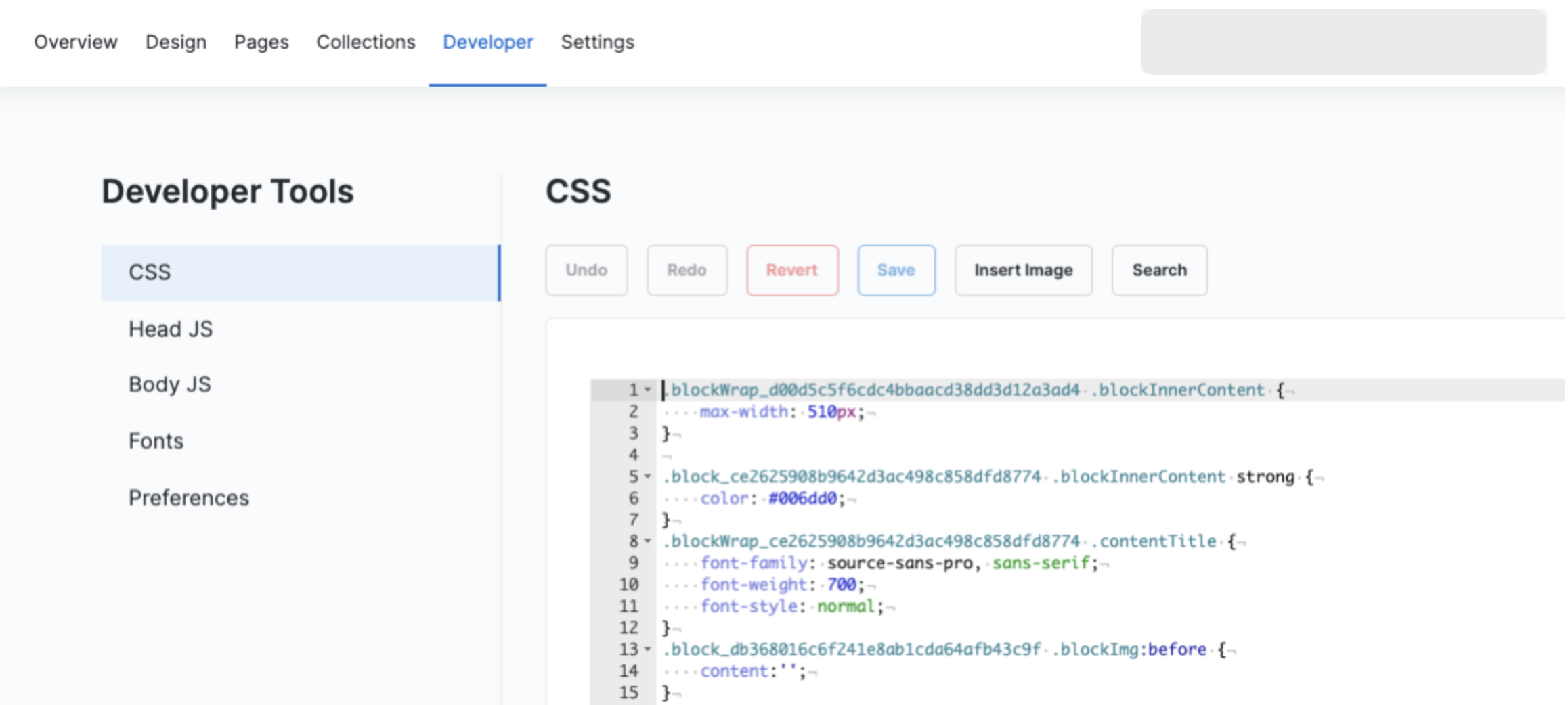The height and width of the screenshot is (705, 1568).
Task: Go to the Pages tab
Action: click(x=261, y=42)
